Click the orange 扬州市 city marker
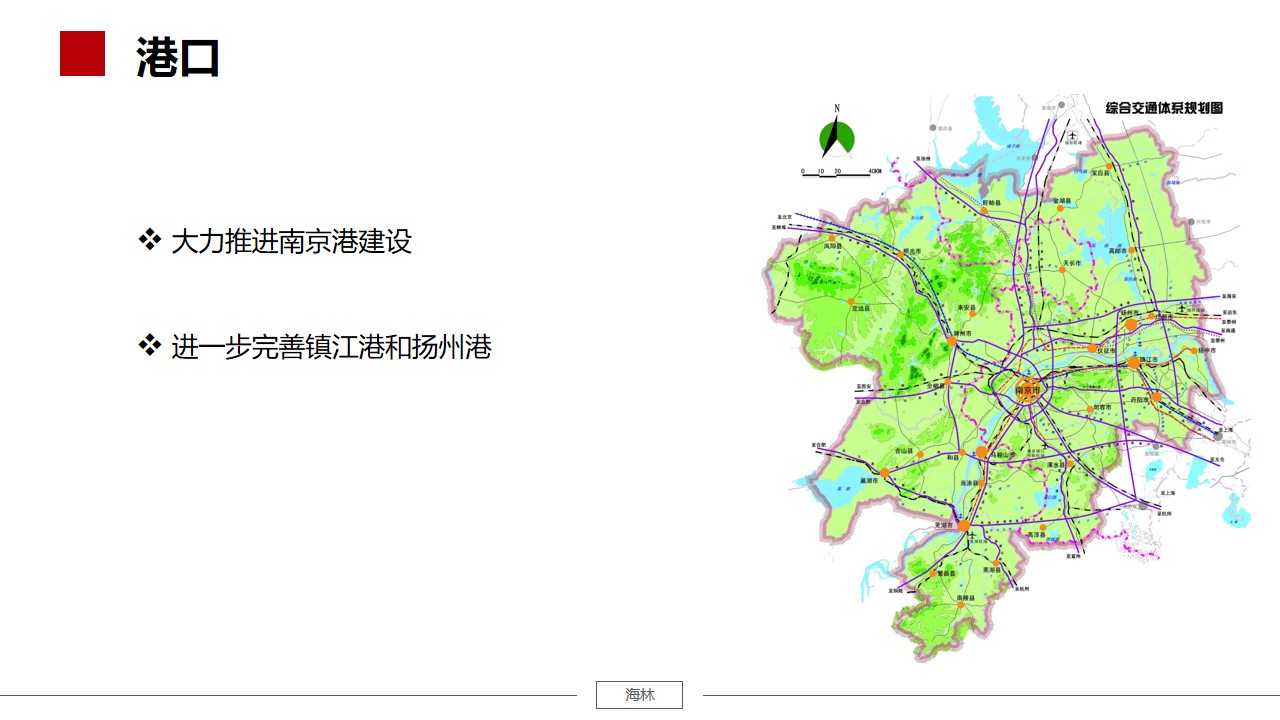The image size is (1280, 720). pos(1131,324)
